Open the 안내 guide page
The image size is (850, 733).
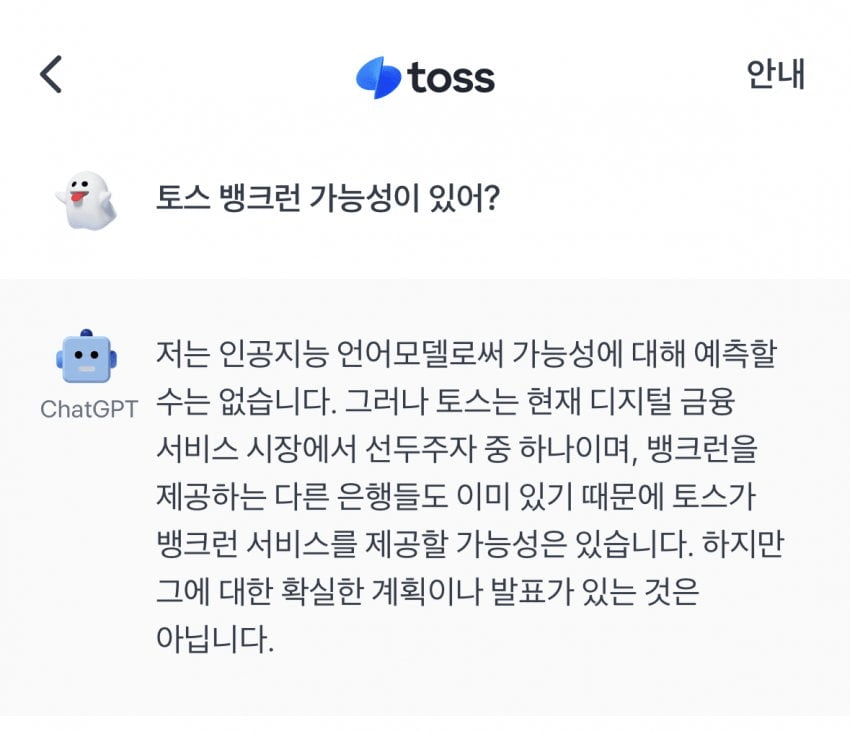[776, 75]
